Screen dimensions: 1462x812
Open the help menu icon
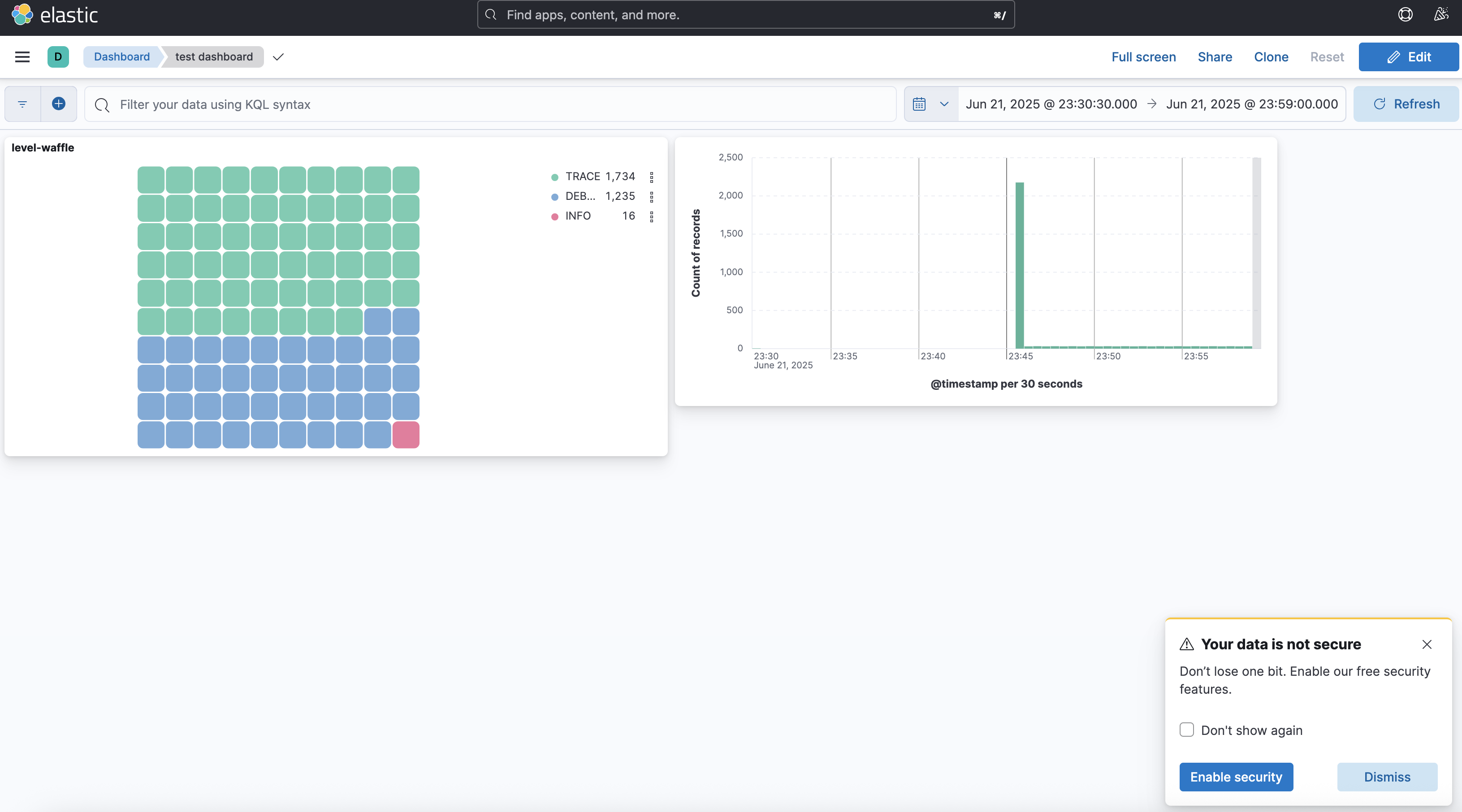tap(1405, 15)
